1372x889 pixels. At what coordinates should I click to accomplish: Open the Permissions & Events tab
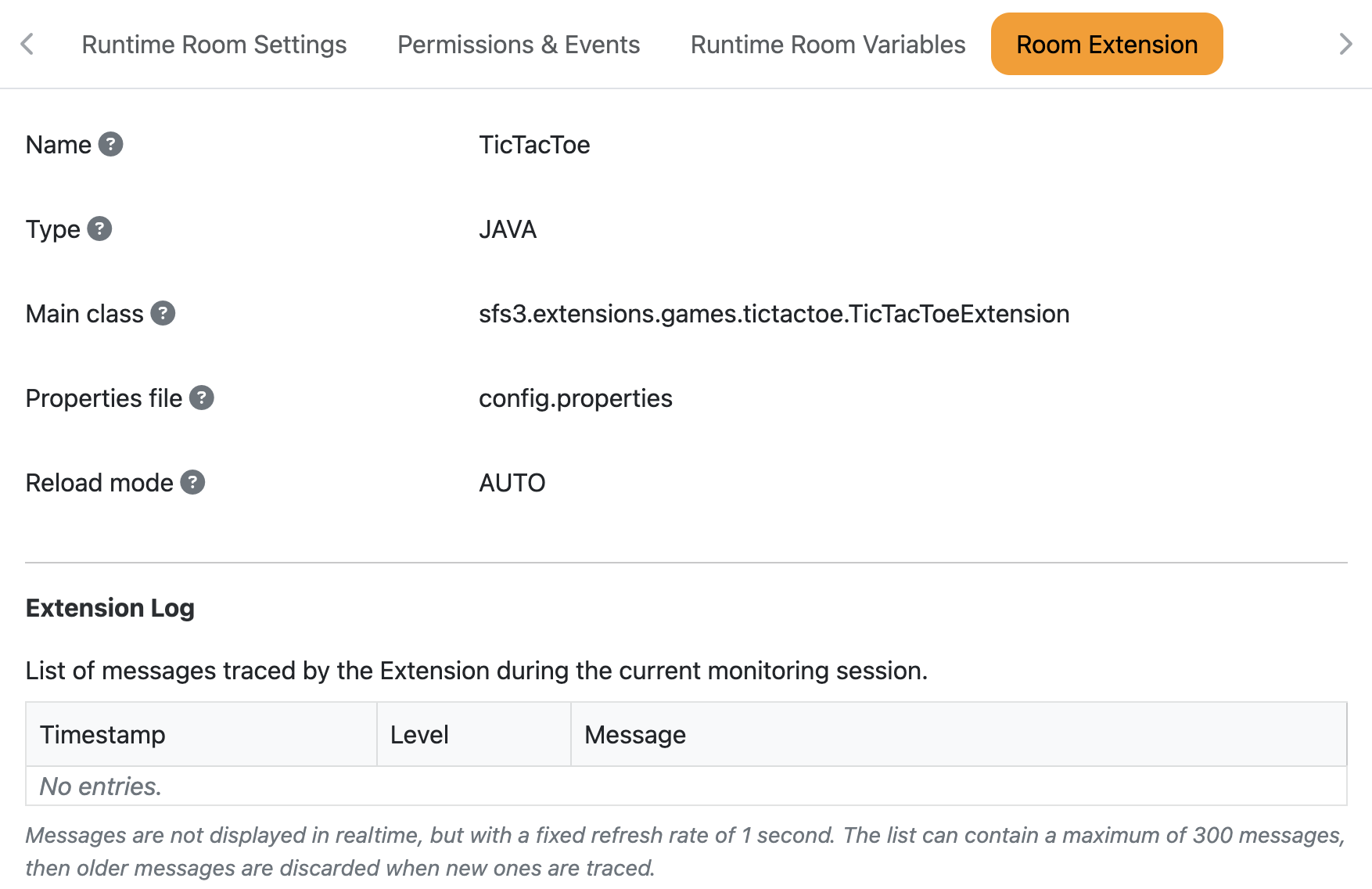[519, 44]
